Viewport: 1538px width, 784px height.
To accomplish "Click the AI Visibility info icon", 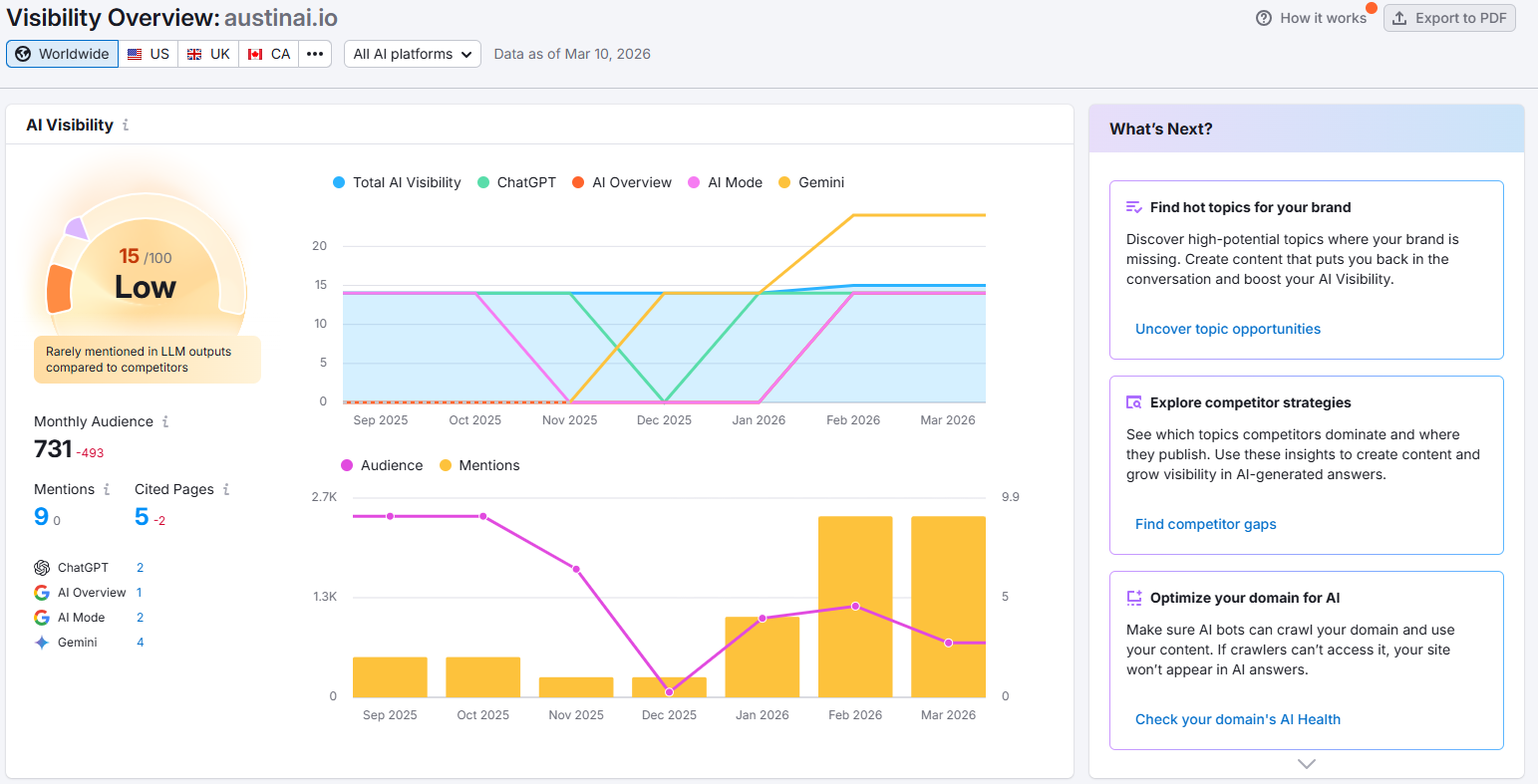I will pos(126,126).
